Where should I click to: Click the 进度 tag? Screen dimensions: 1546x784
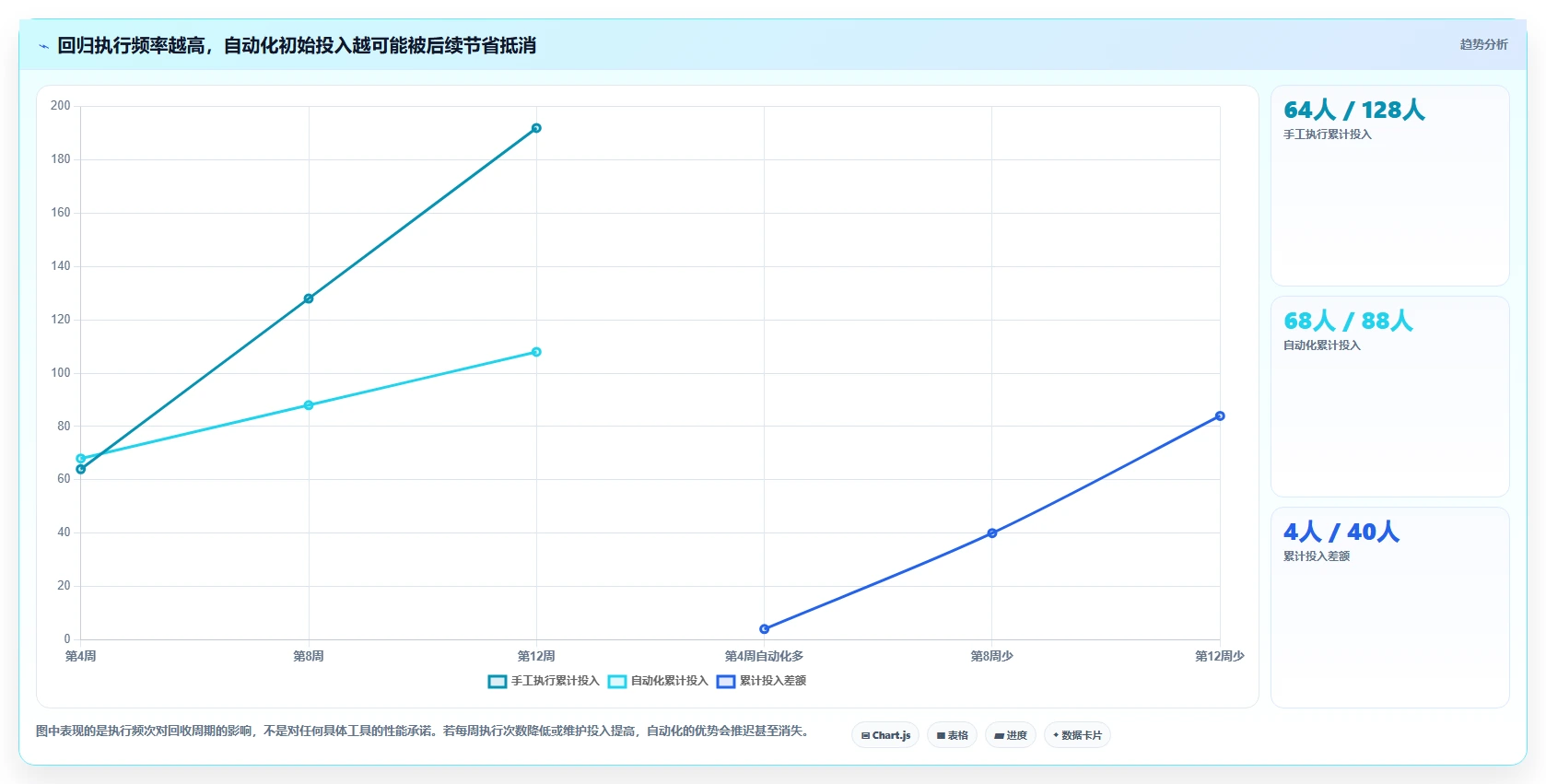pos(1011,735)
